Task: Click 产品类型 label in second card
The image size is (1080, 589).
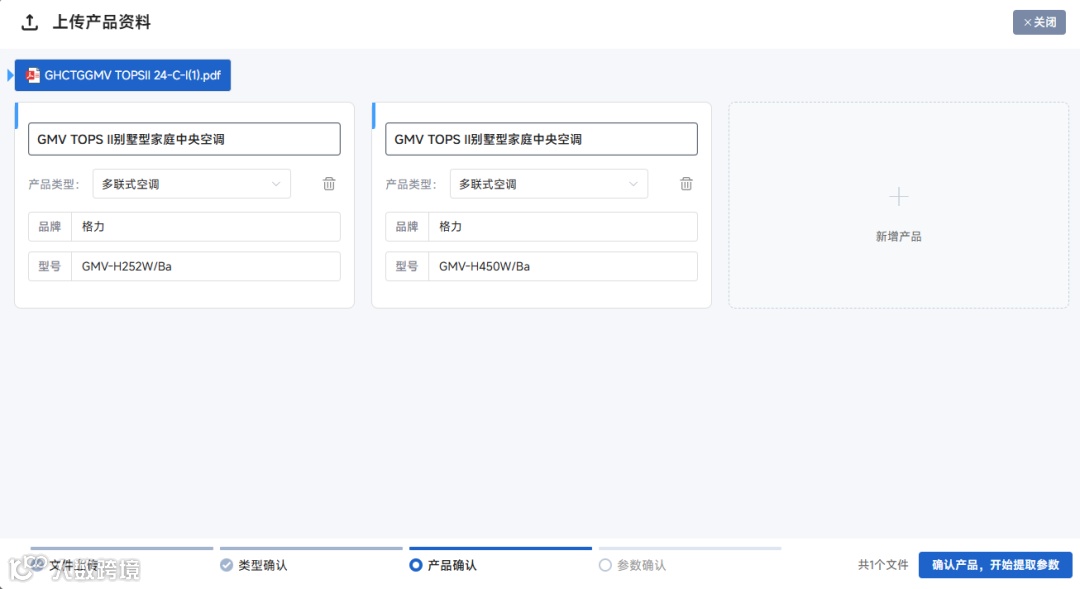Action: (411, 184)
